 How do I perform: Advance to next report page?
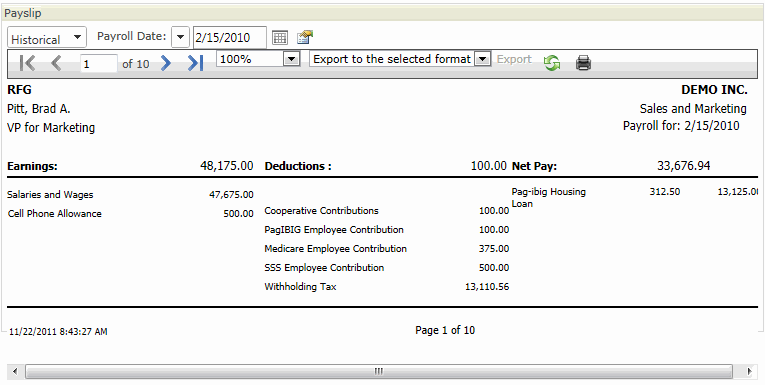pyautogui.click(x=166, y=63)
